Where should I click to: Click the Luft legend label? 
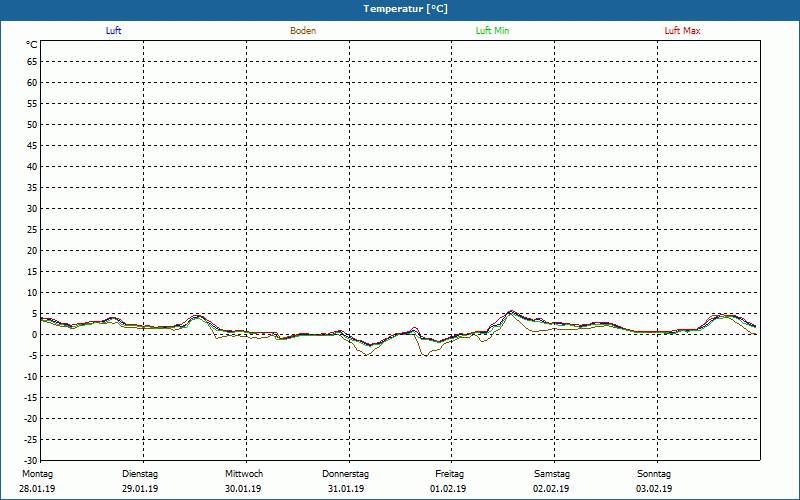pyautogui.click(x=113, y=31)
